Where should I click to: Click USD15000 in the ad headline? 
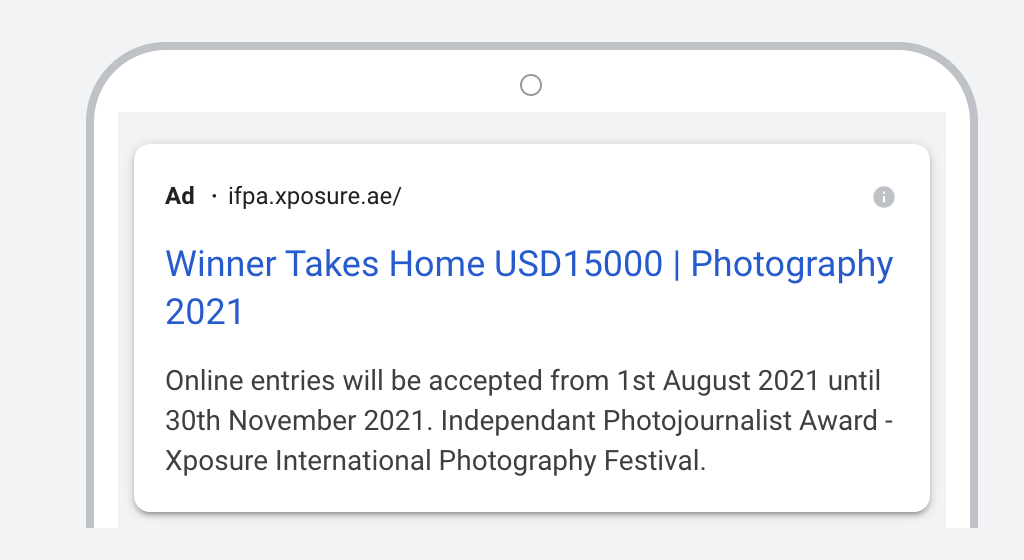pyautogui.click(x=579, y=264)
